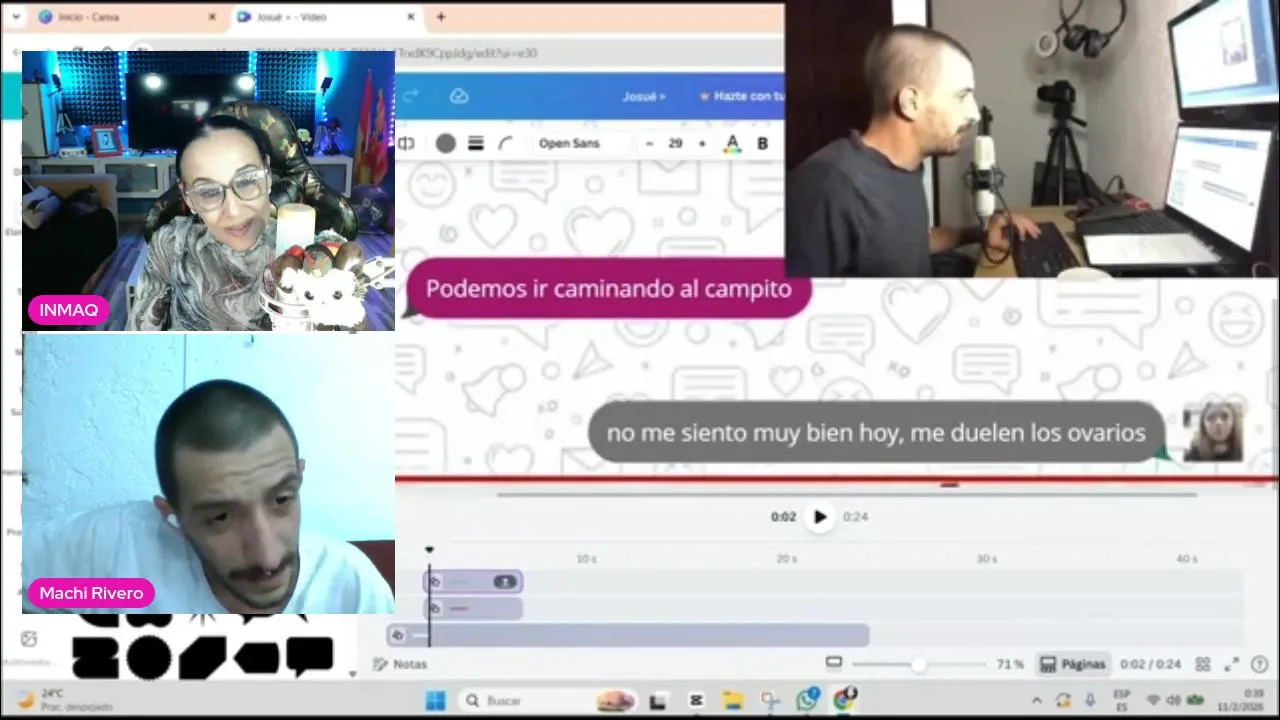The width and height of the screenshot is (1280, 720).
Task: Select the Podemos ir caminando al campito bubble
Action: click(609, 289)
